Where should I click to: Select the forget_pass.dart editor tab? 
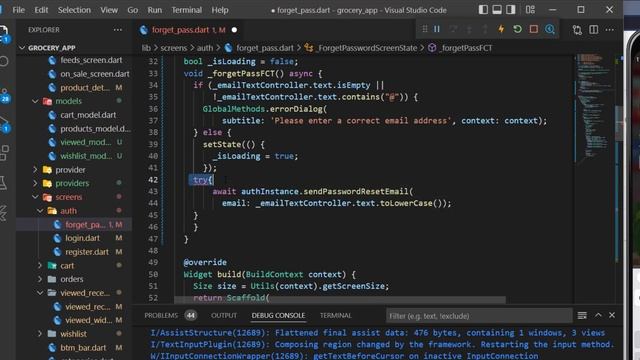[x=188, y=30]
